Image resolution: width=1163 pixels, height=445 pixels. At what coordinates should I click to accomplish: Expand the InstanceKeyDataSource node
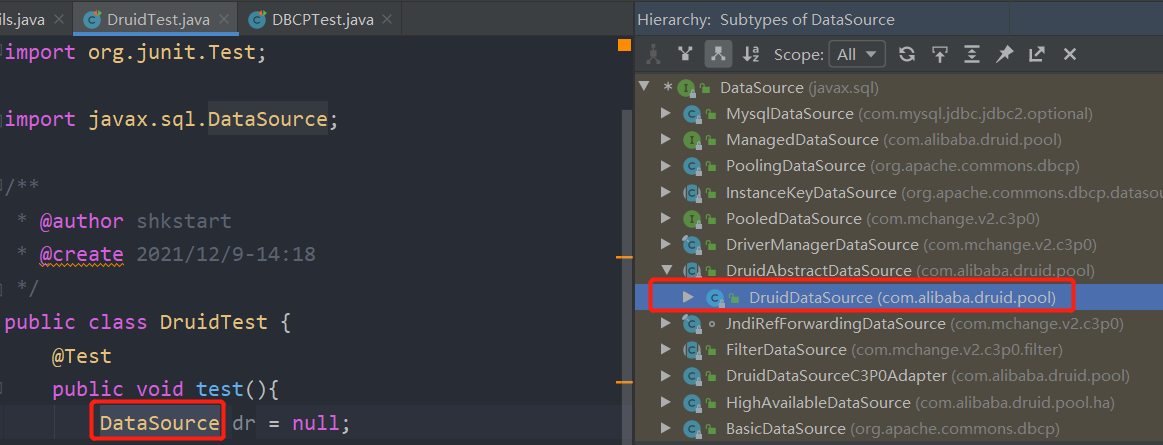click(x=665, y=193)
